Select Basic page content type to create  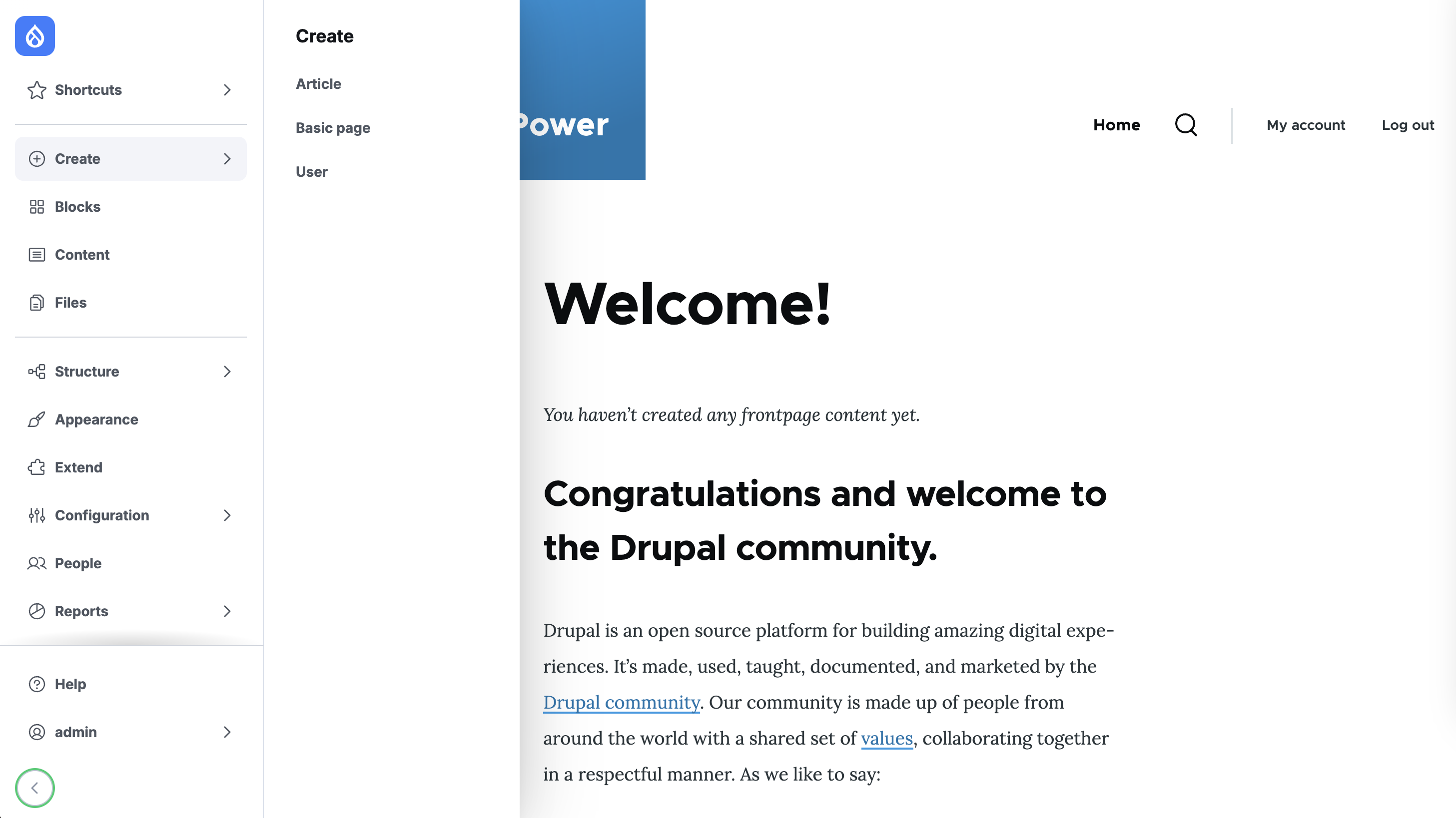tap(333, 128)
